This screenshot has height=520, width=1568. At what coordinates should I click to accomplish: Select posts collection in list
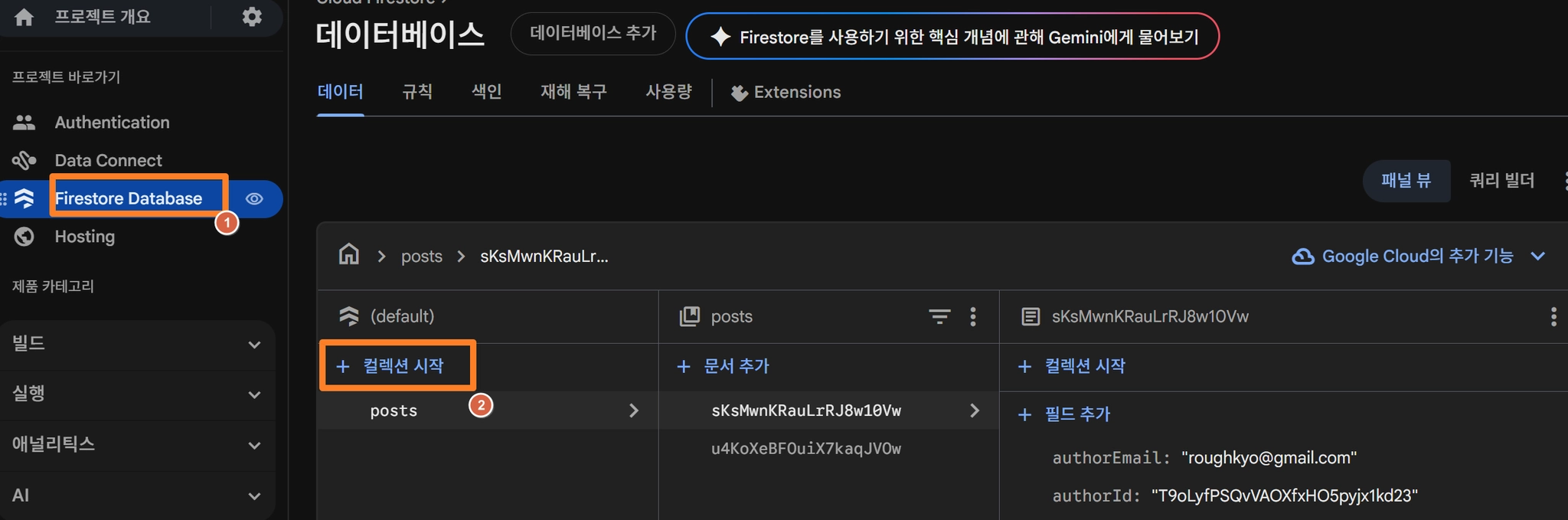tap(488, 410)
